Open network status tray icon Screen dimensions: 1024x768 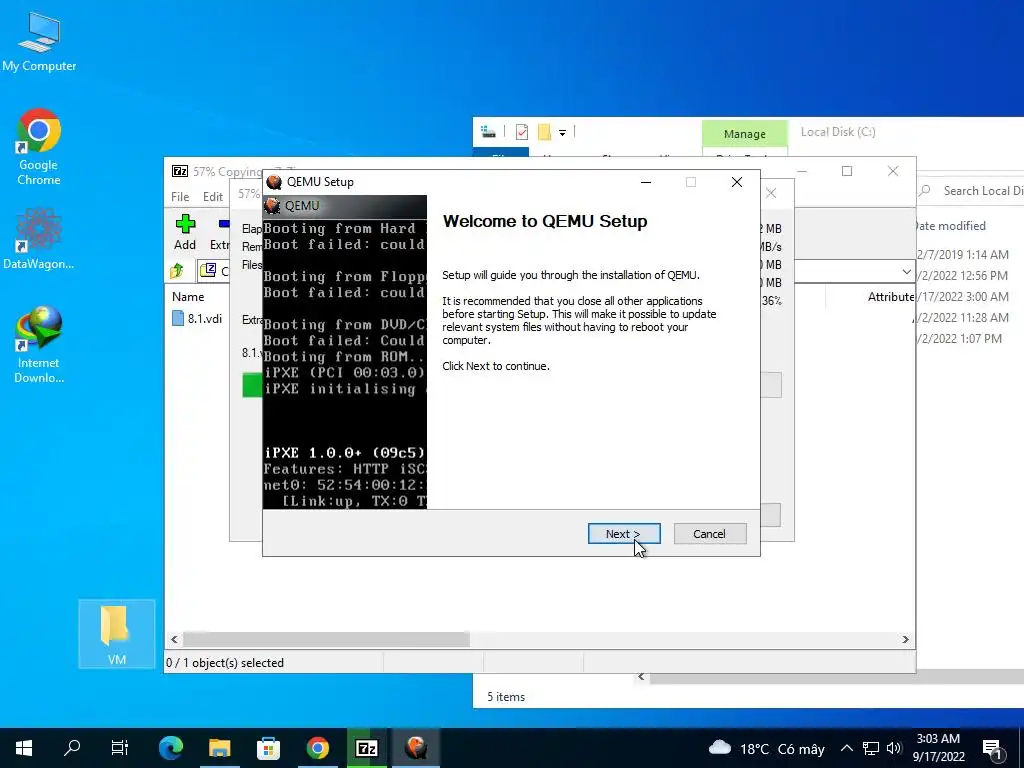pyautogui.click(x=871, y=748)
